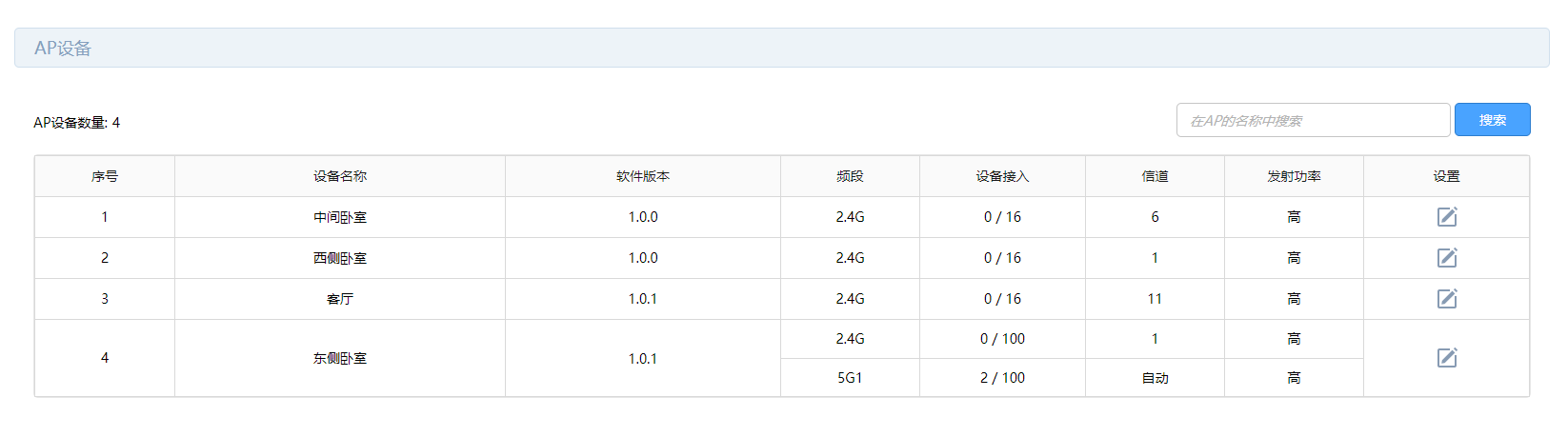
Task: Click the 5G1 band cell
Action: [x=850, y=378]
